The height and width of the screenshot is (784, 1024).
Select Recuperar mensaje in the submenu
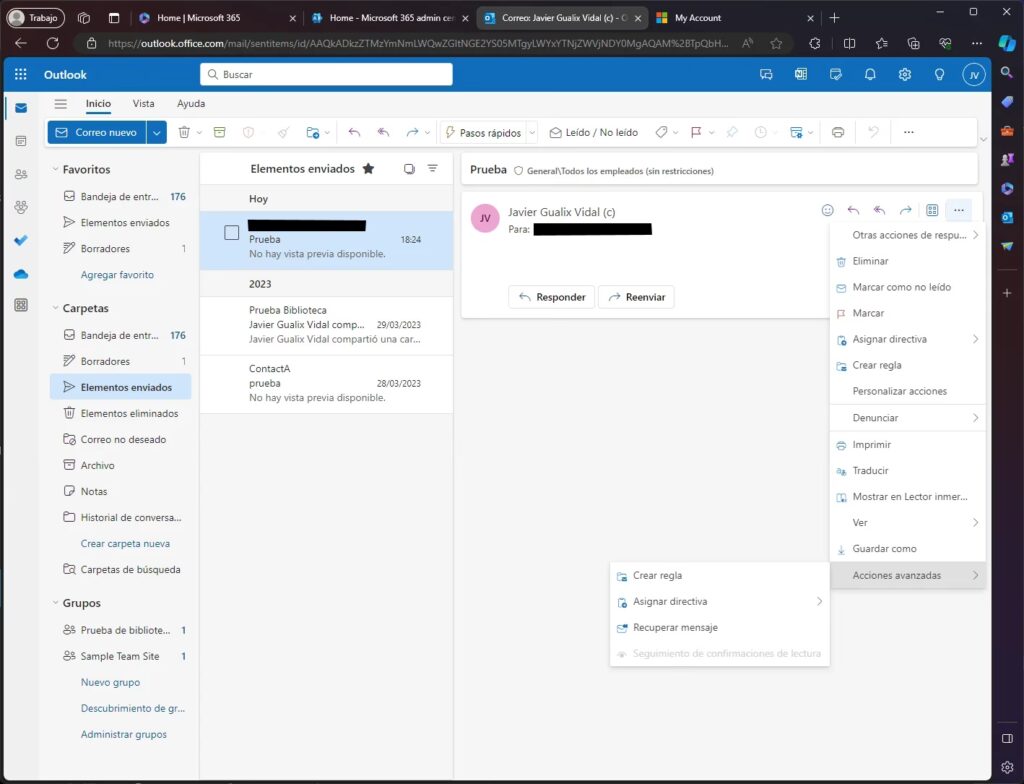[x=675, y=628]
